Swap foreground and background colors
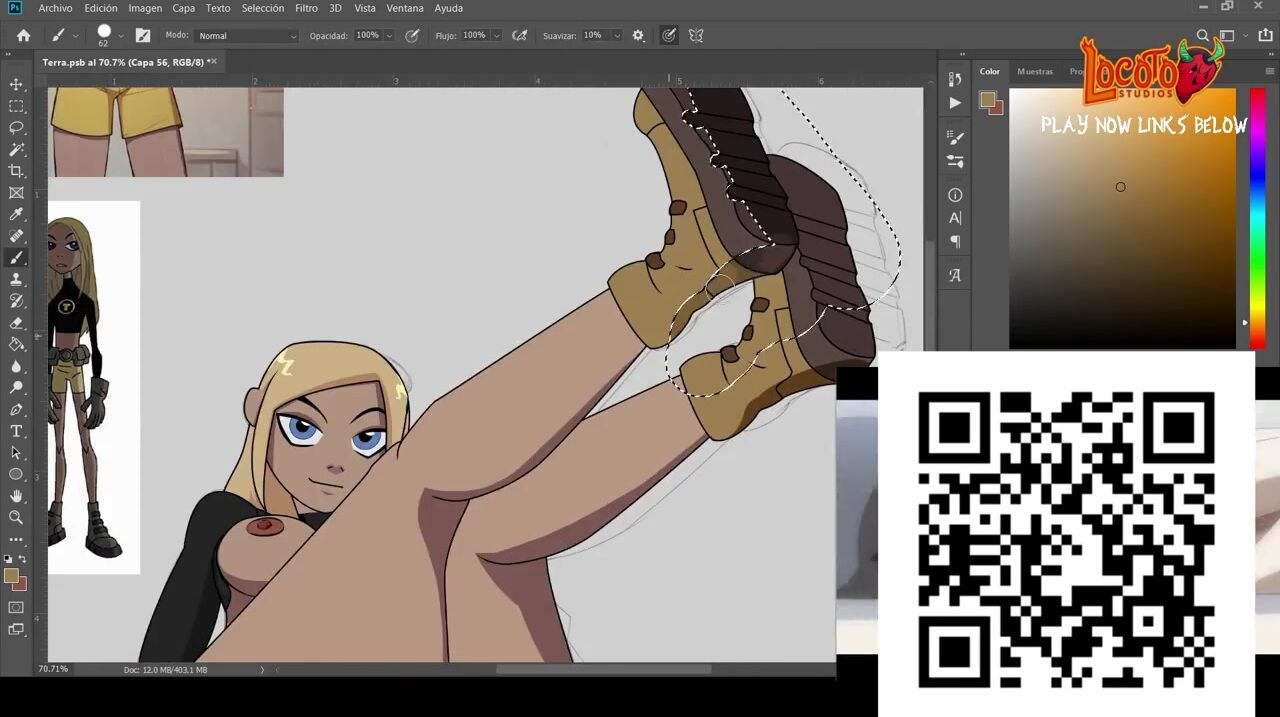The image size is (1280, 717). 23,559
